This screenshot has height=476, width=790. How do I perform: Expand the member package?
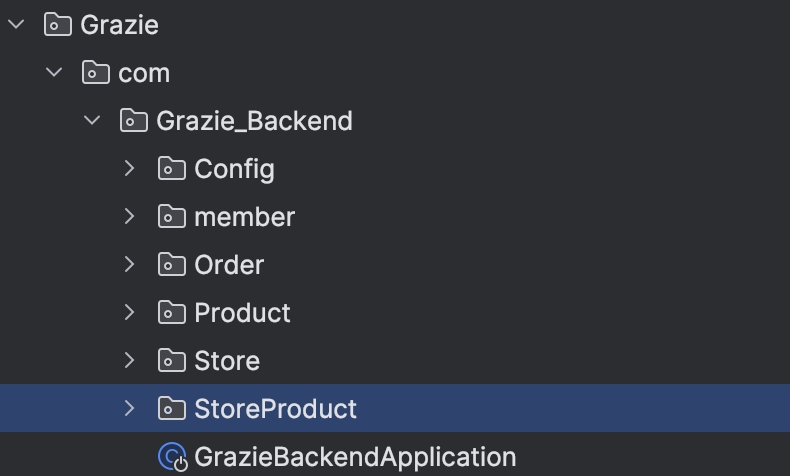pyautogui.click(x=129, y=217)
